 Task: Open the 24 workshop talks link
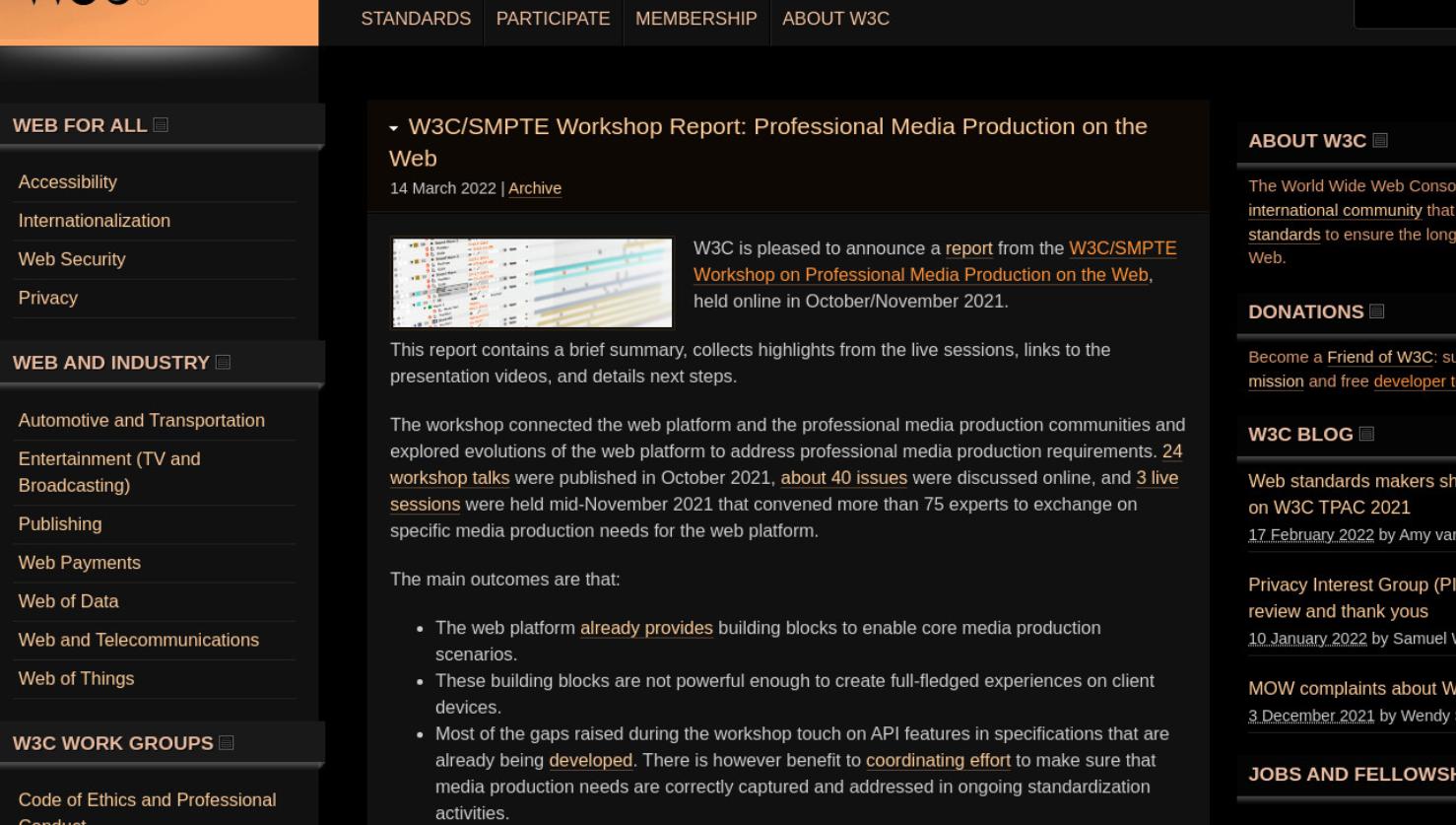(x=786, y=464)
